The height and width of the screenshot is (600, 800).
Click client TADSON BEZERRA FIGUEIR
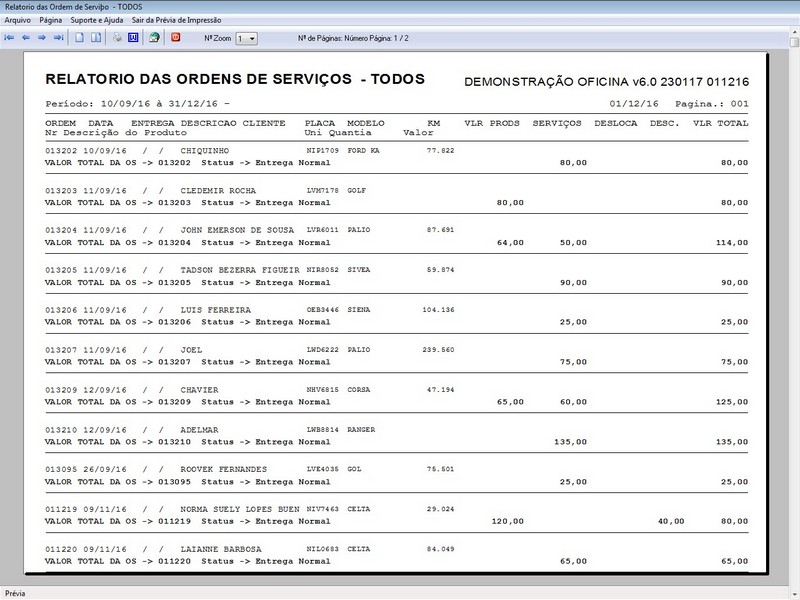pos(240,270)
